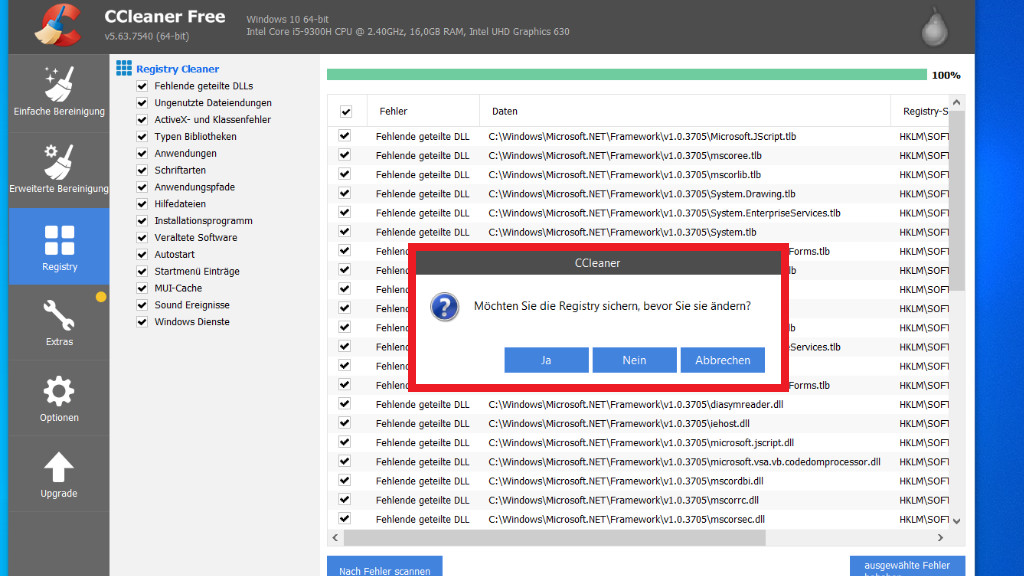Screen dimensions: 1024x576
Task: Sort by the Daten column header
Action: coord(504,112)
